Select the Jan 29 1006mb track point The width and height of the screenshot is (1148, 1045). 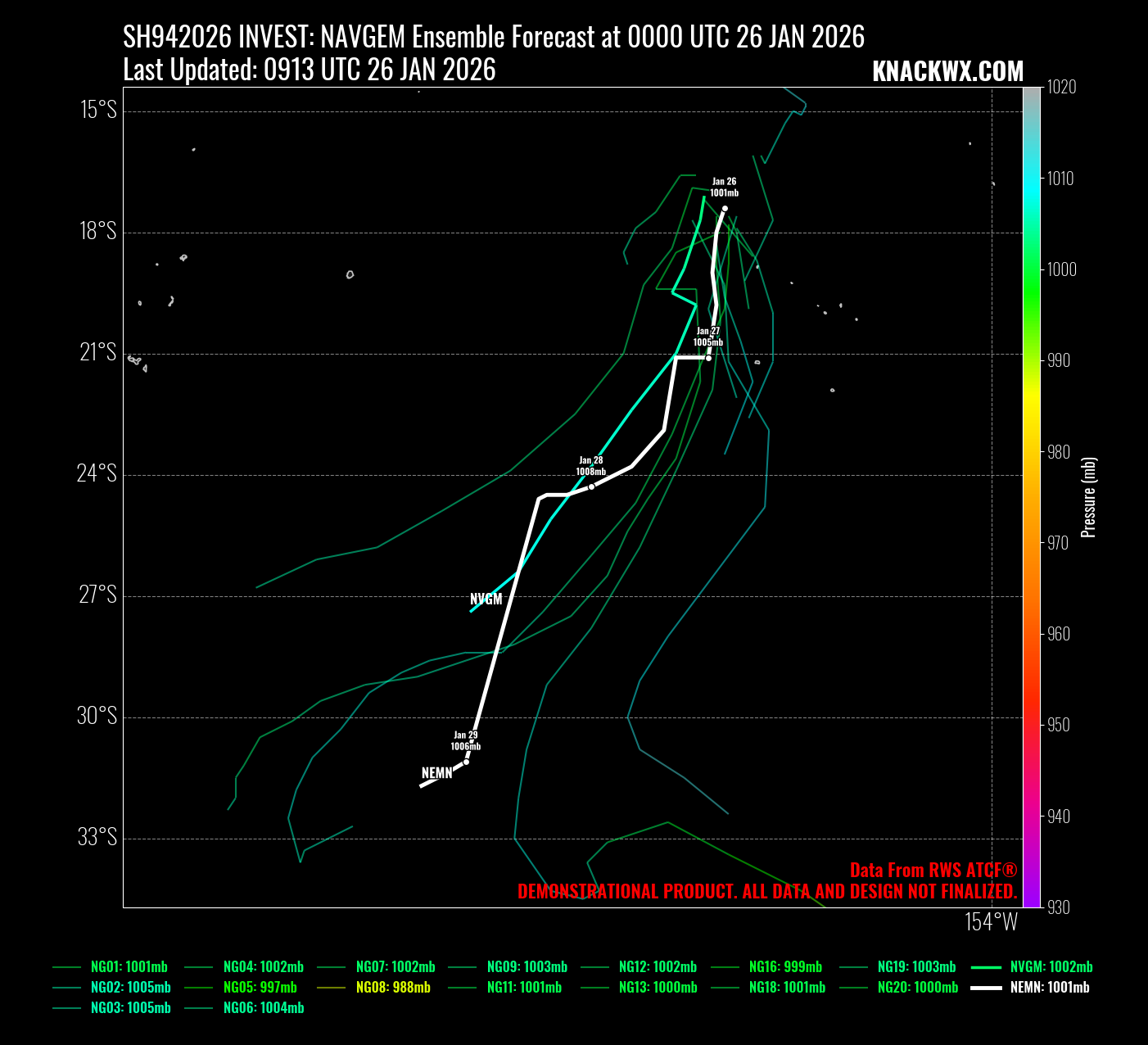point(466,762)
